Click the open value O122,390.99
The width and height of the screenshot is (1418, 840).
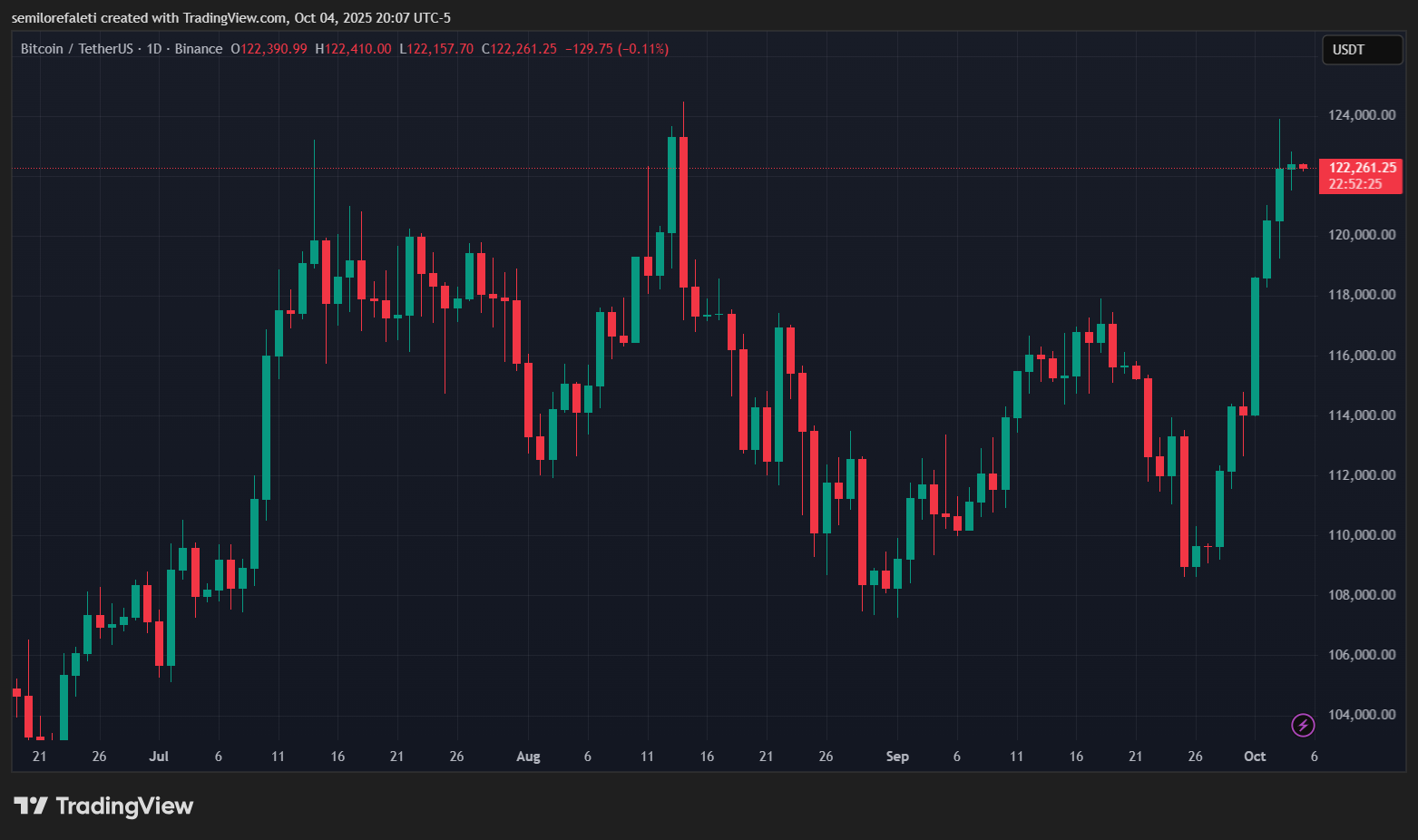[x=269, y=49]
